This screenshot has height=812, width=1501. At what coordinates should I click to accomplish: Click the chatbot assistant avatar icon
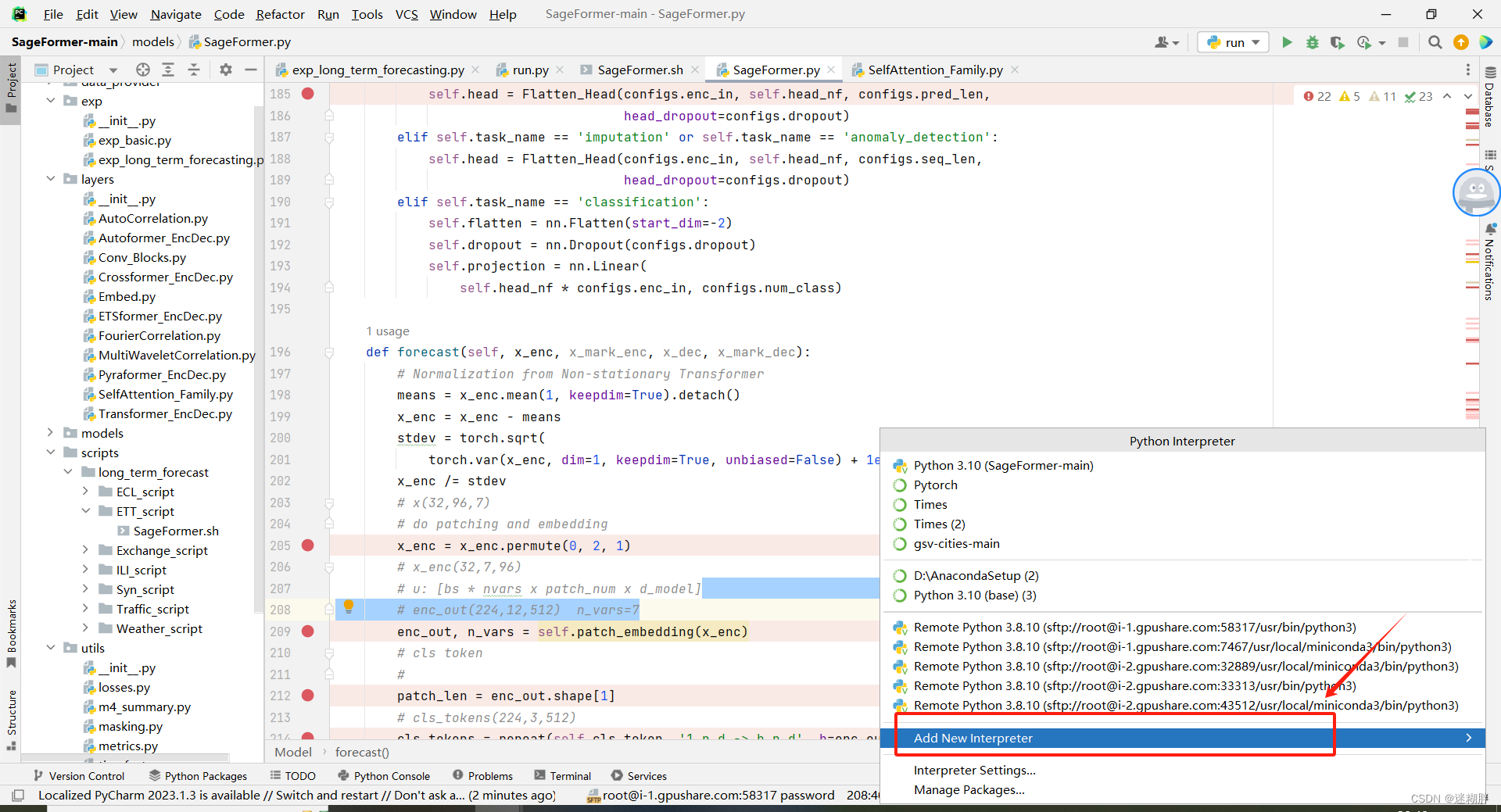click(1476, 192)
